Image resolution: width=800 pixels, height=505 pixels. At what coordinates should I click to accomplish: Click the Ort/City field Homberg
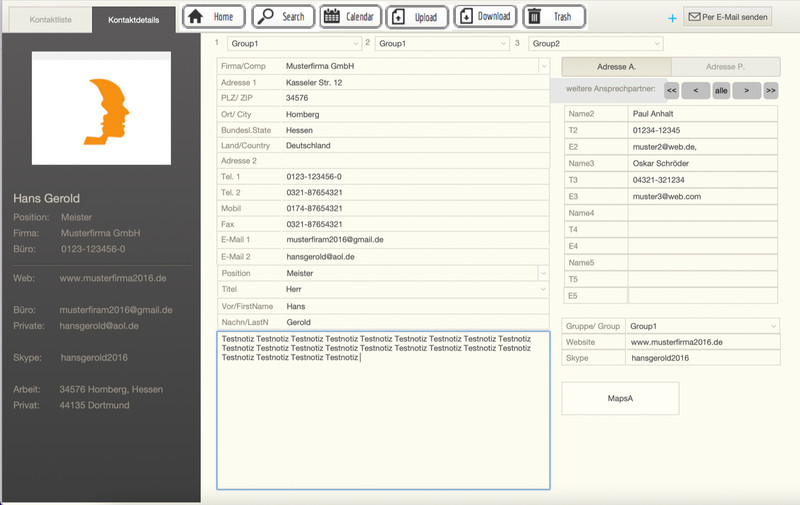coord(415,114)
